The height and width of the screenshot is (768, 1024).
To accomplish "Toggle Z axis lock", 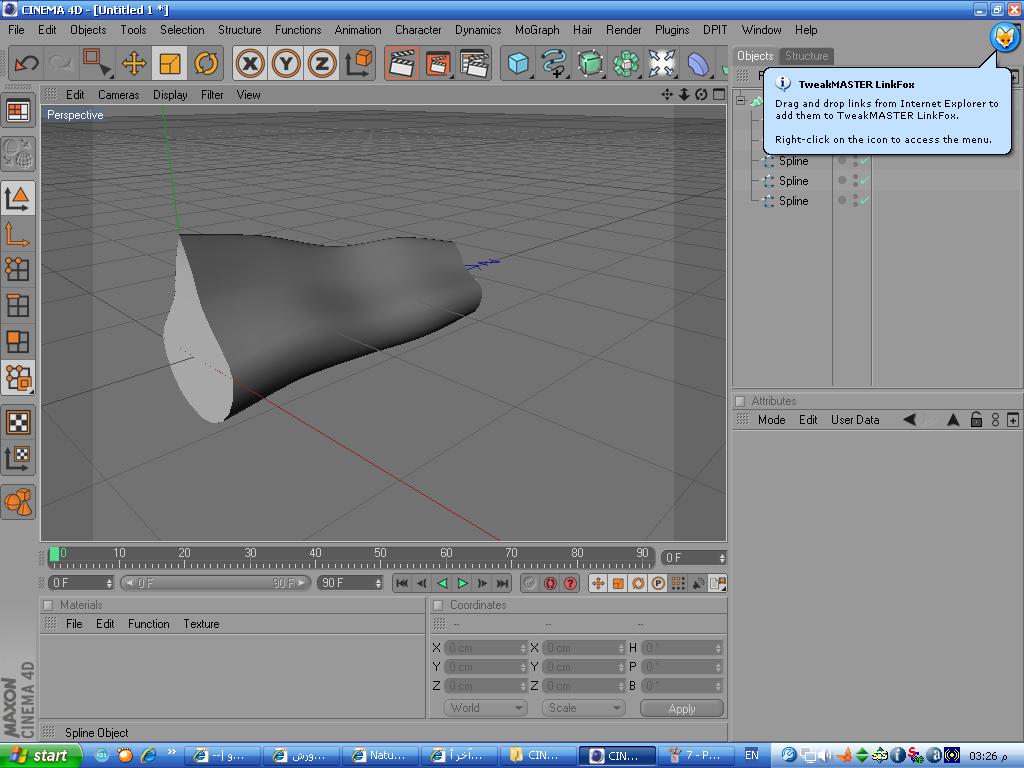I will point(322,63).
